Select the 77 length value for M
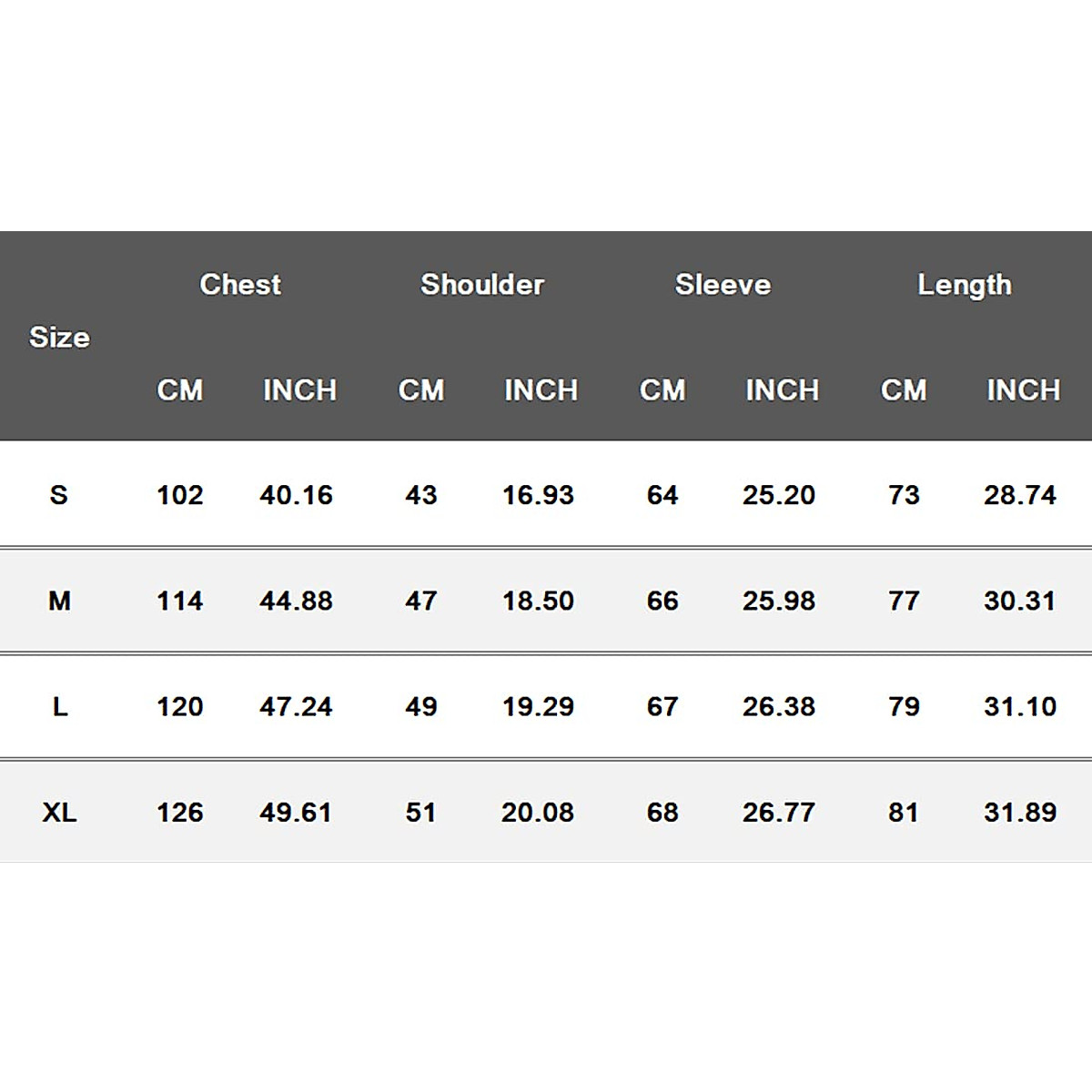Image resolution: width=1092 pixels, height=1092 pixels. pyautogui.click(x=904, y=601)
